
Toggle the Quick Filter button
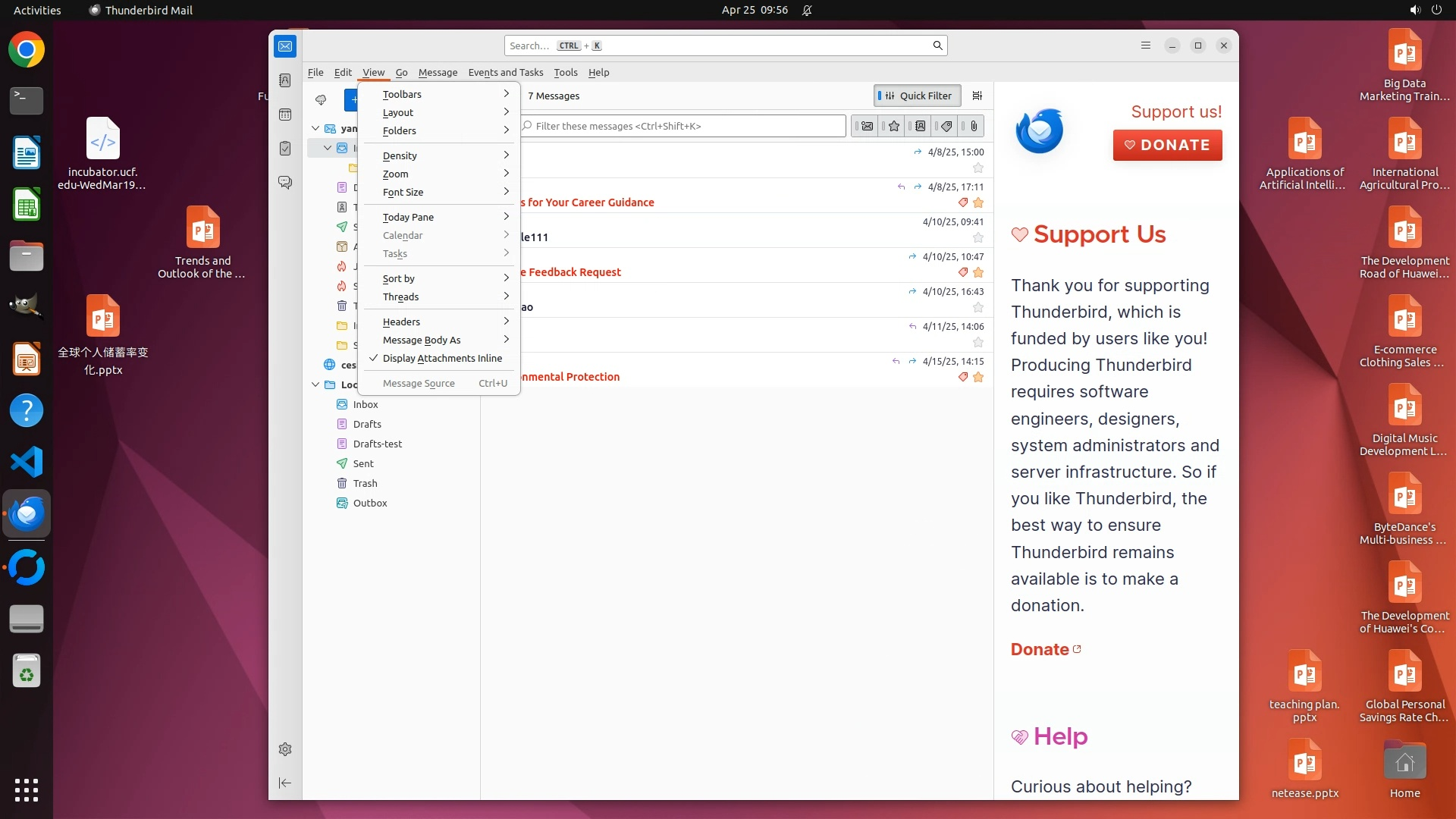coord(917,96)
